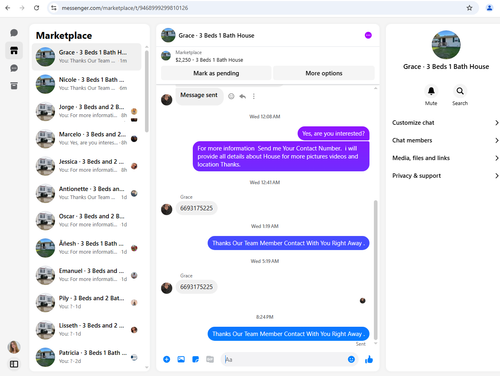Open the $2,250 3 Beds listing link
The height and width of the screenshot is (376, 500).
coord(209,60)
